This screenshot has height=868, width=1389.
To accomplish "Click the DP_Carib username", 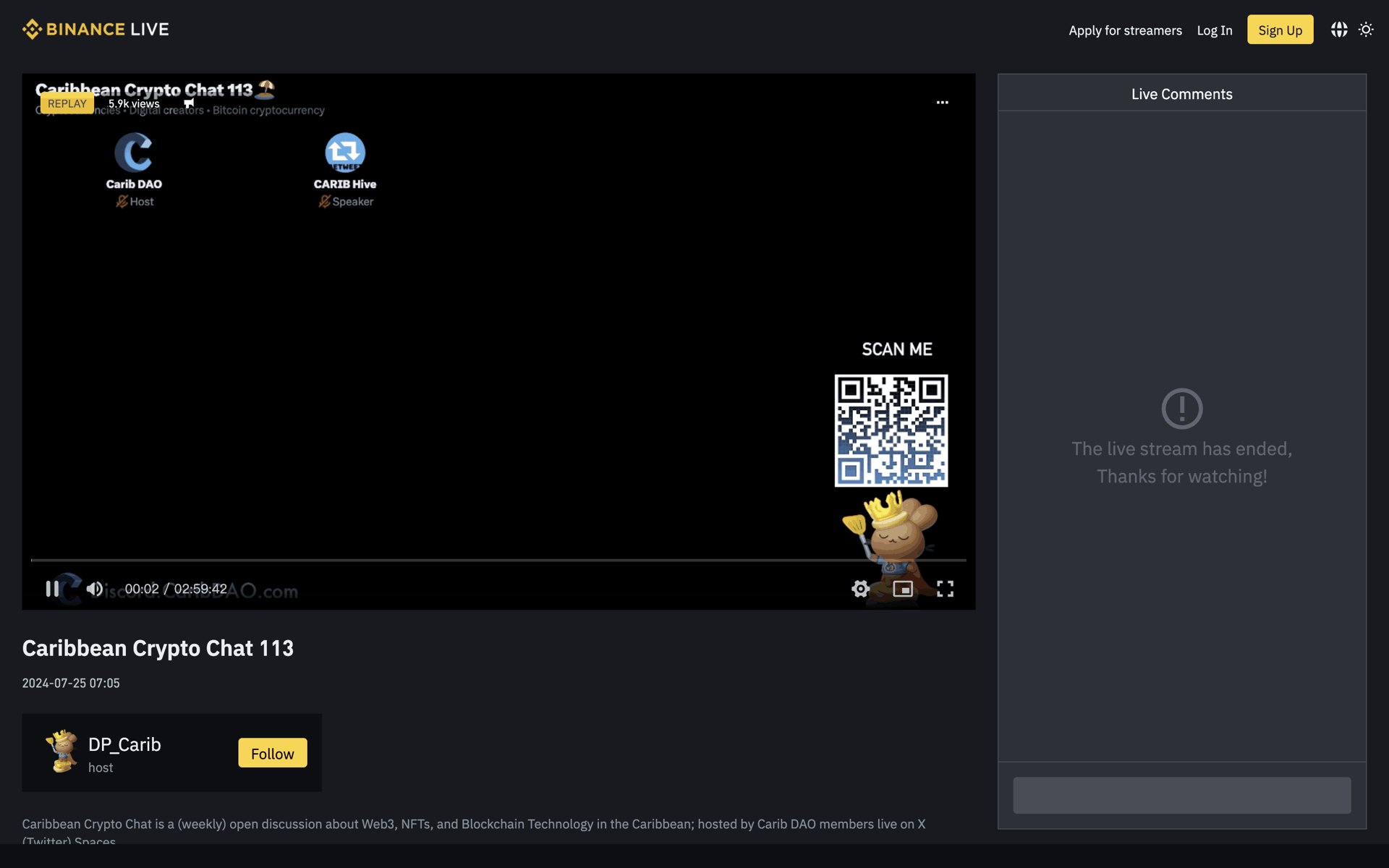I will [124, 744].
